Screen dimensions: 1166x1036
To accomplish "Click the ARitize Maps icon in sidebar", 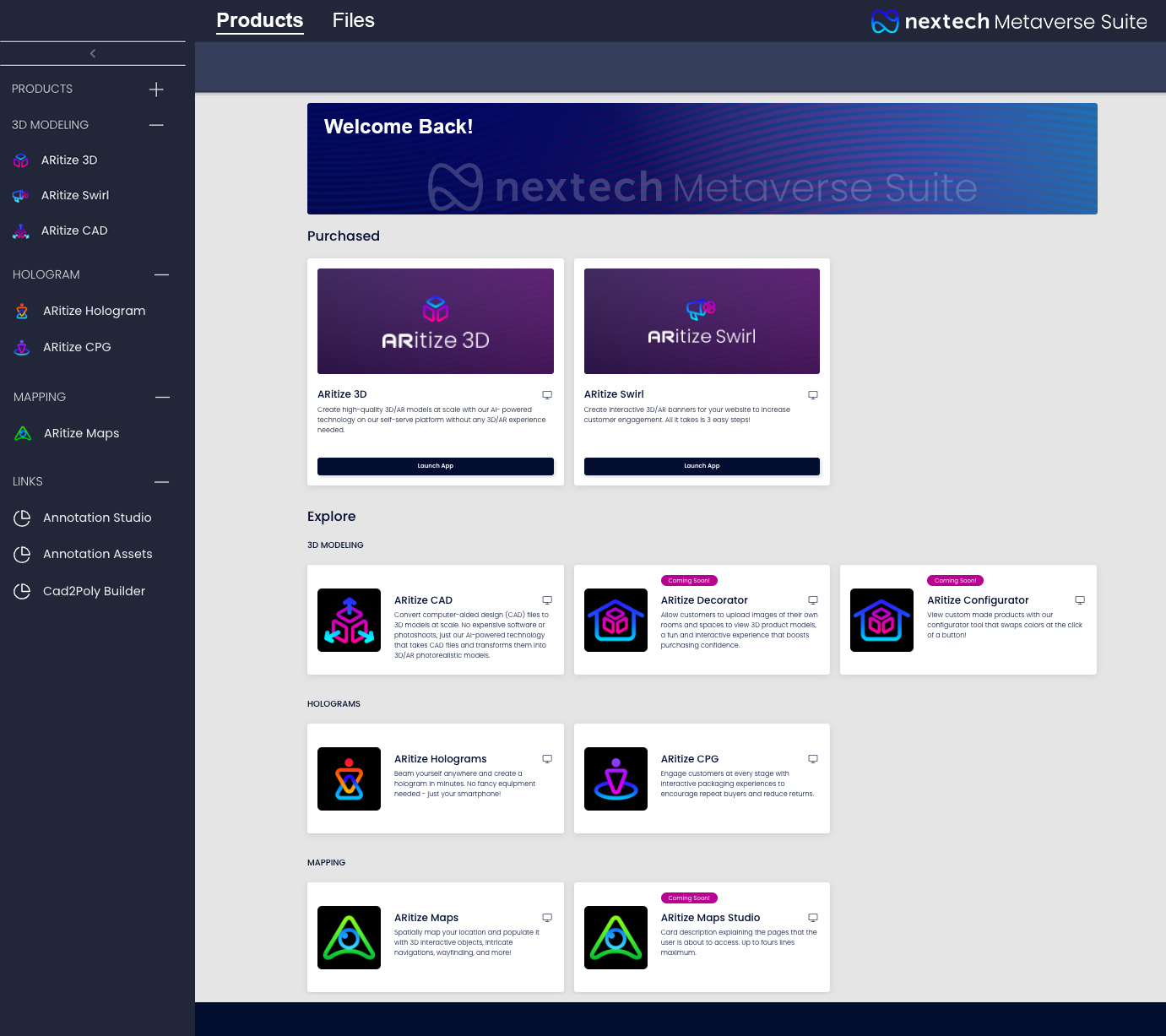I will coord(23,433).
